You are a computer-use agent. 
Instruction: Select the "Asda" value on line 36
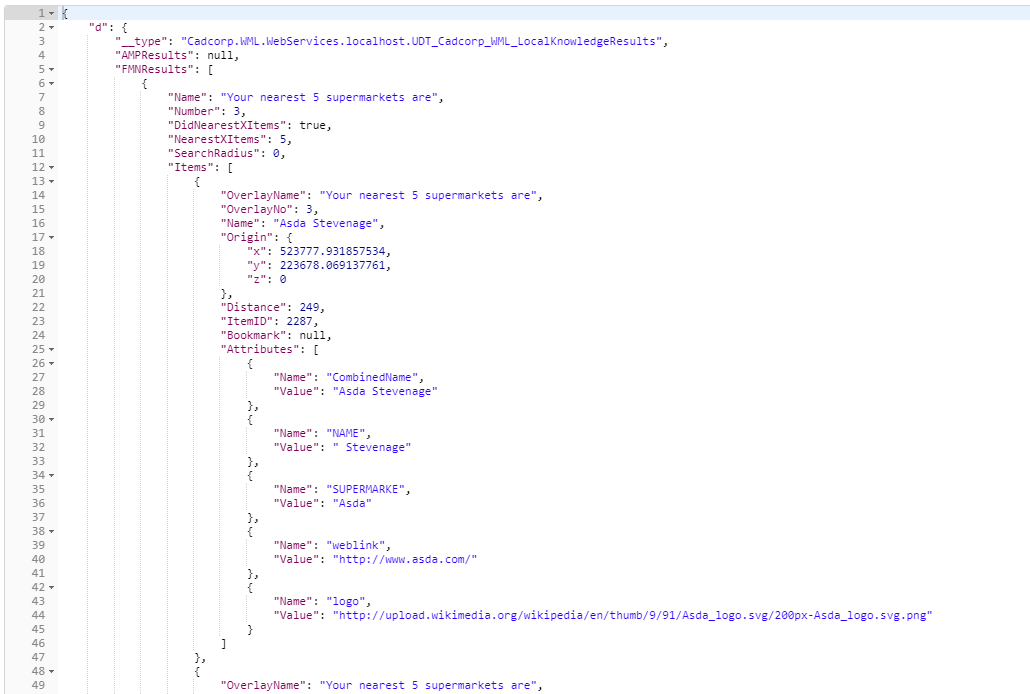point(352,503)
